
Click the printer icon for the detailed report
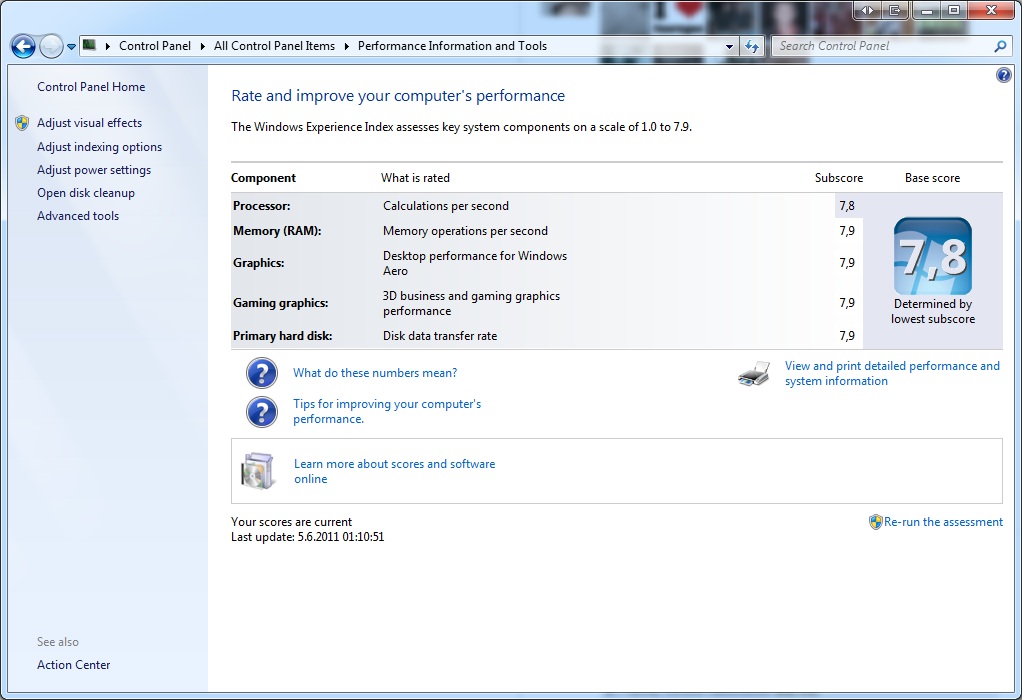pyautogui.click(x=755, y=374)
